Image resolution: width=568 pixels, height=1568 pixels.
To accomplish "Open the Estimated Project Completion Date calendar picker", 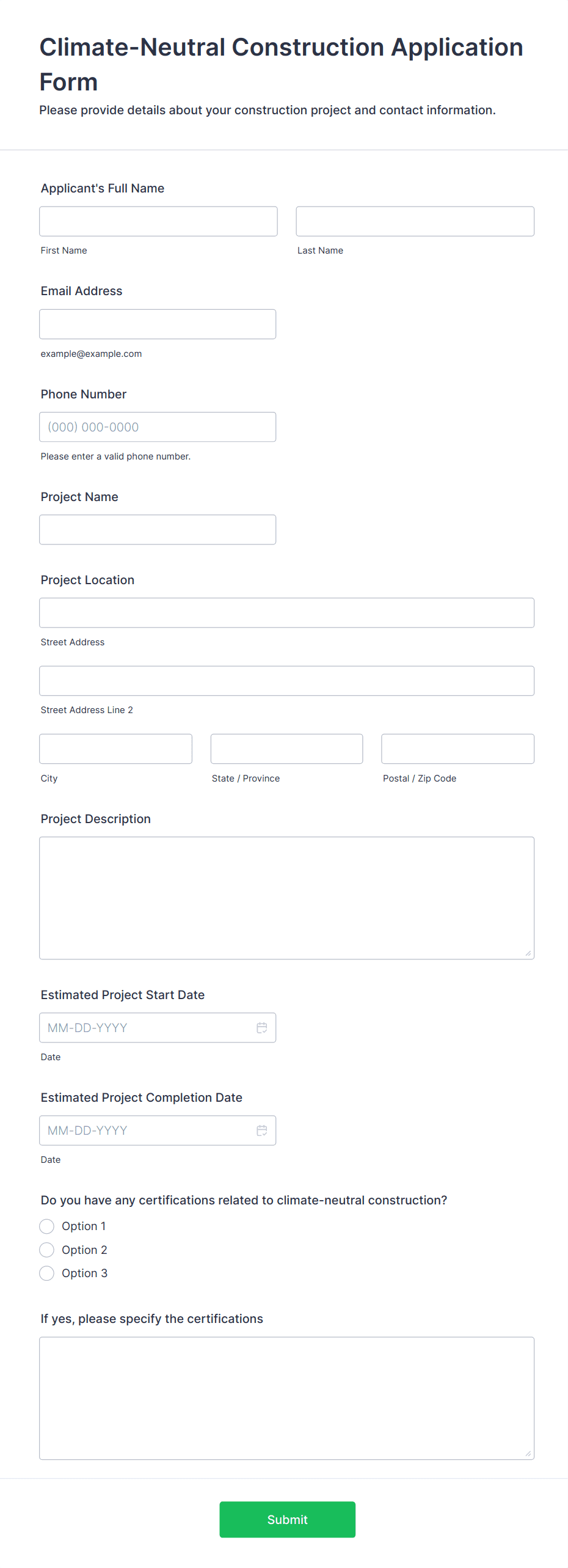I will [x=263, y=1130].
